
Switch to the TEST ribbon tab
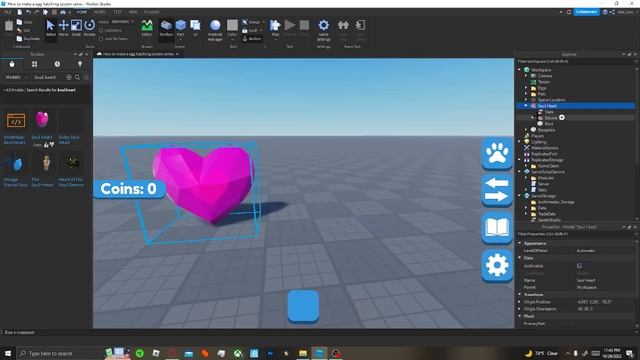pos(118,12)
